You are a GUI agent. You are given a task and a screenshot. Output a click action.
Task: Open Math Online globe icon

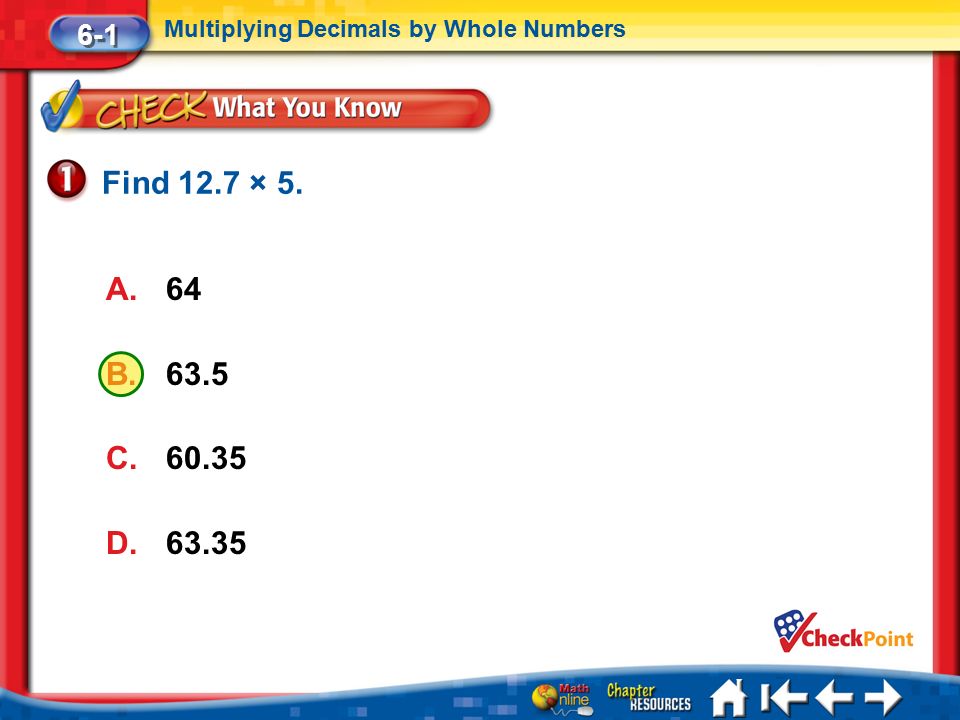tap(561, 699)
